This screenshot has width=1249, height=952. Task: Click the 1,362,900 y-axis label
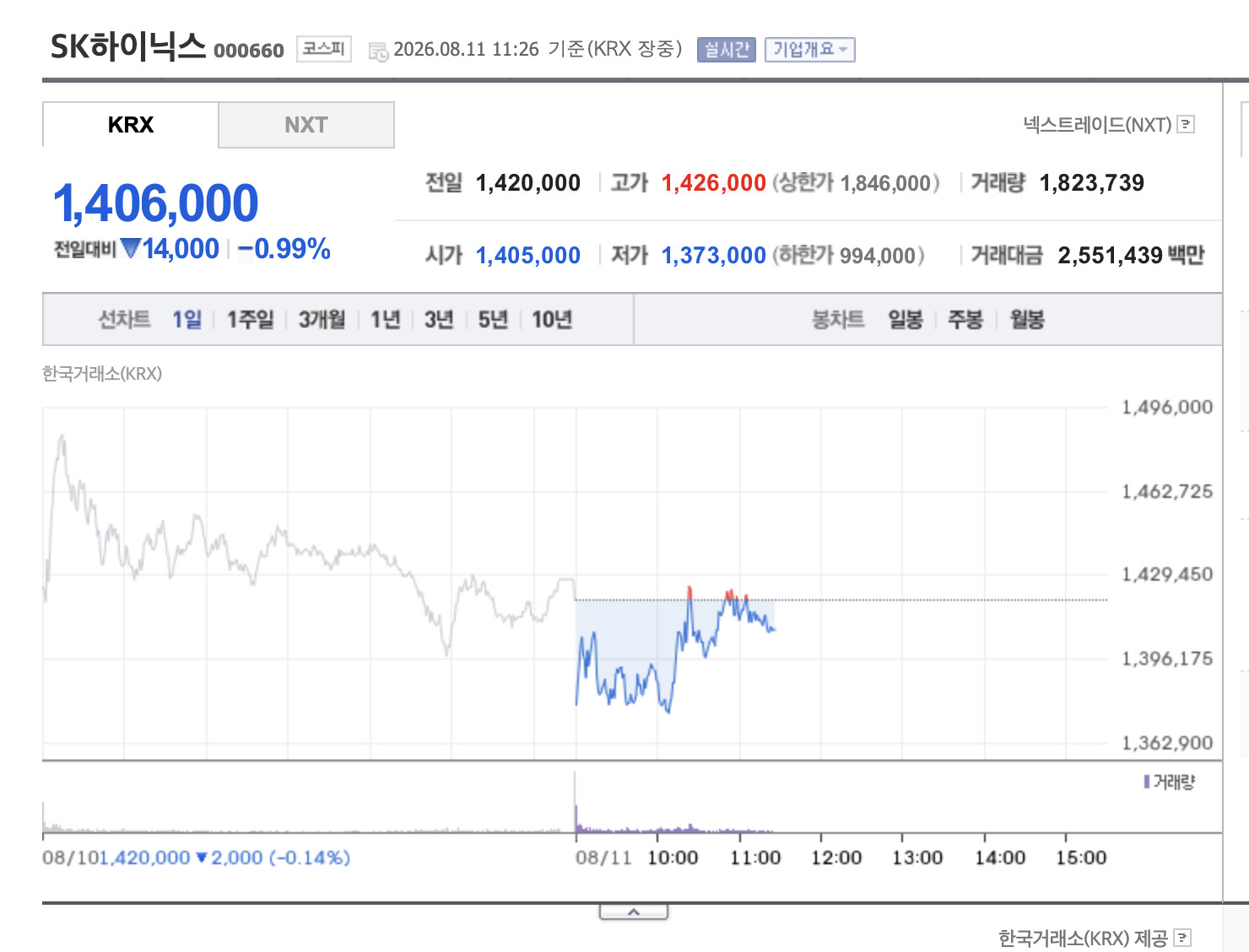click(1167, 744)
